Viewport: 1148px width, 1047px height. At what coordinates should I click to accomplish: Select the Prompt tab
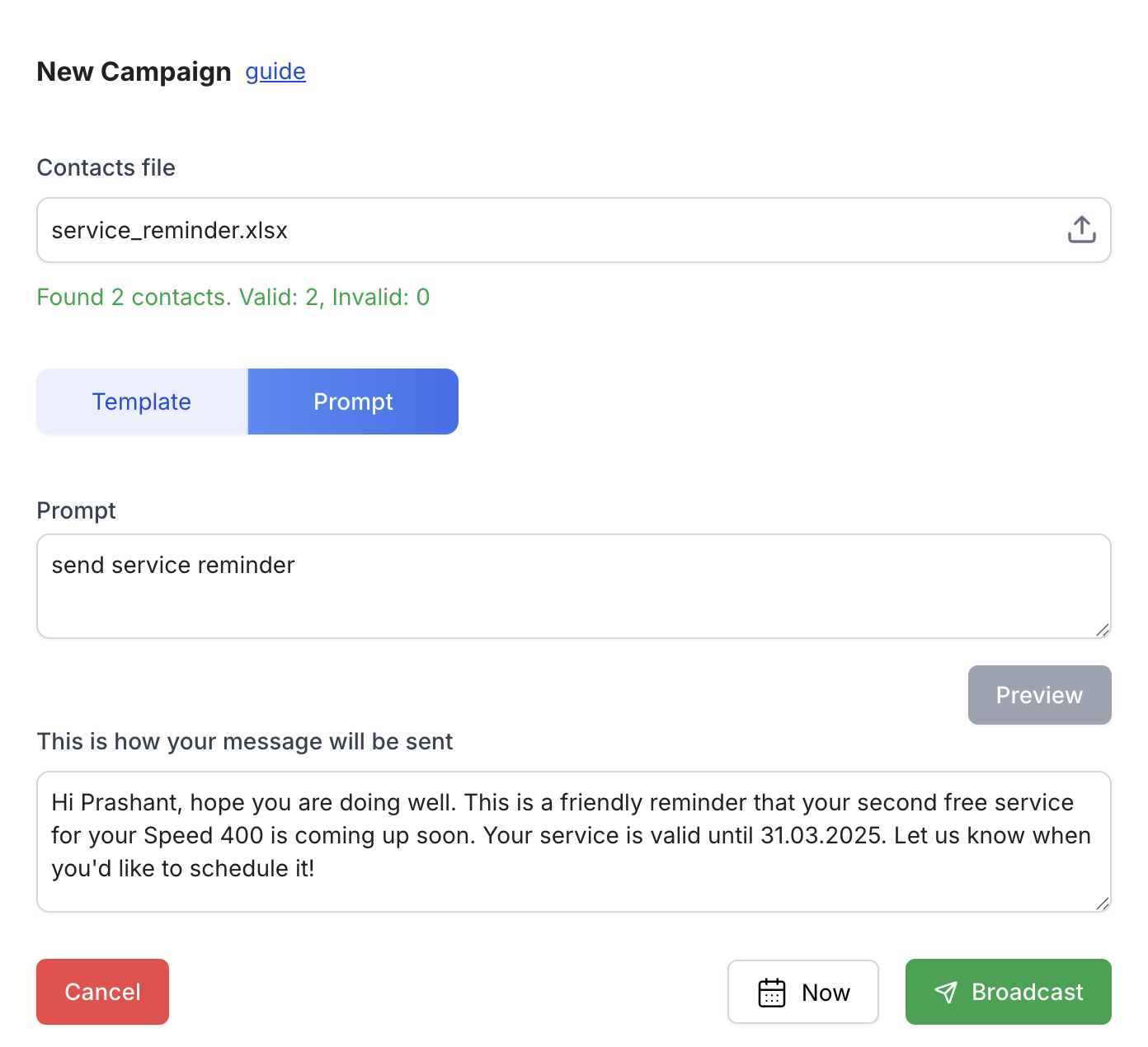tap(353, 401)
